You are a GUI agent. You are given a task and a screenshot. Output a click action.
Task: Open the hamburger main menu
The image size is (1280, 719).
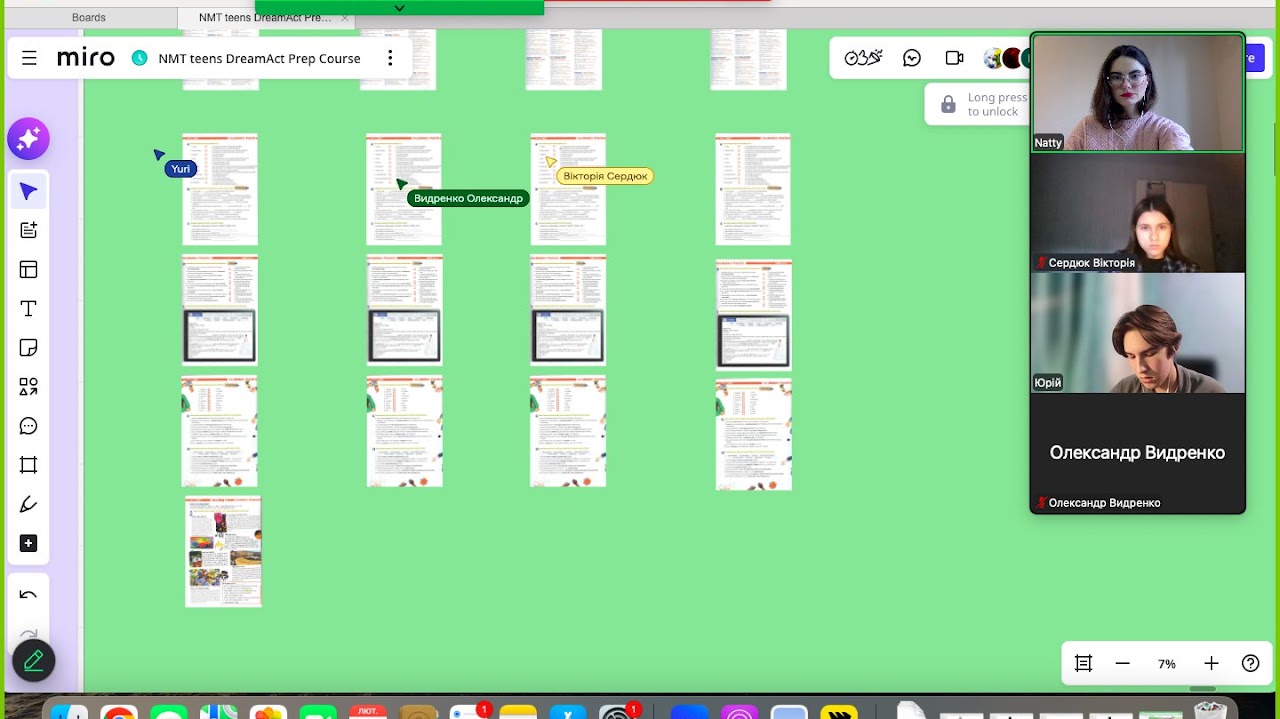(29, 58)
